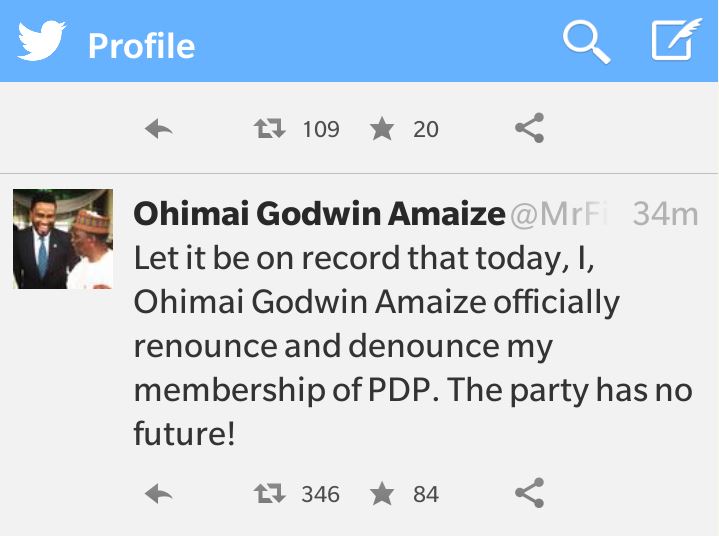Click the 109 retweet count number
This screenshot has width=719, height=536.
pyautogui.click(x=321, y=130)
